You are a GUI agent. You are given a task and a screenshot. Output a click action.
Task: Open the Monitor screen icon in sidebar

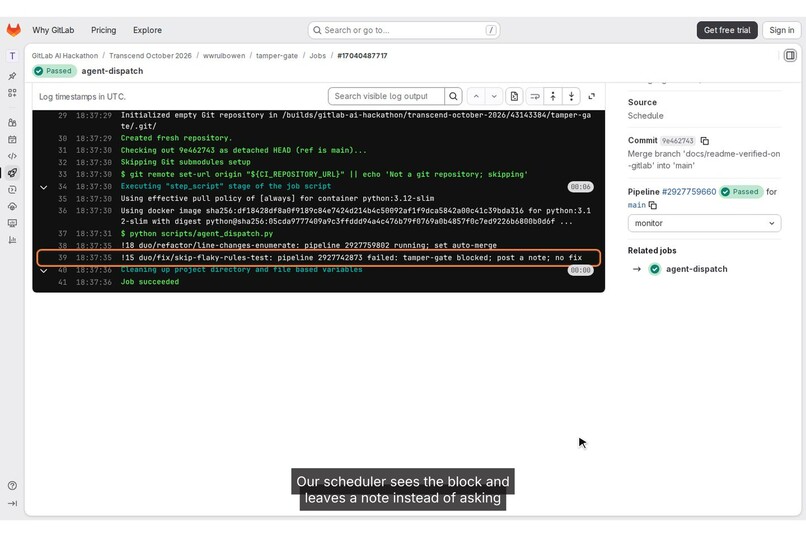coord(12,223)
